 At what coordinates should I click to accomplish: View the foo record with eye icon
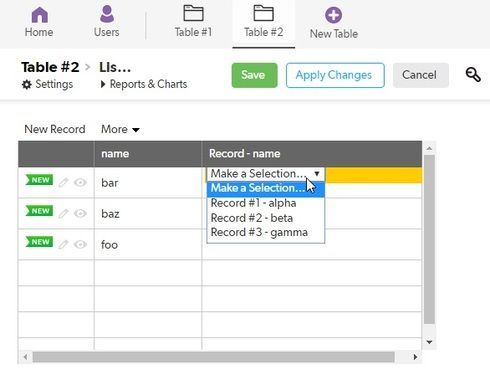(x=80, y=244)
